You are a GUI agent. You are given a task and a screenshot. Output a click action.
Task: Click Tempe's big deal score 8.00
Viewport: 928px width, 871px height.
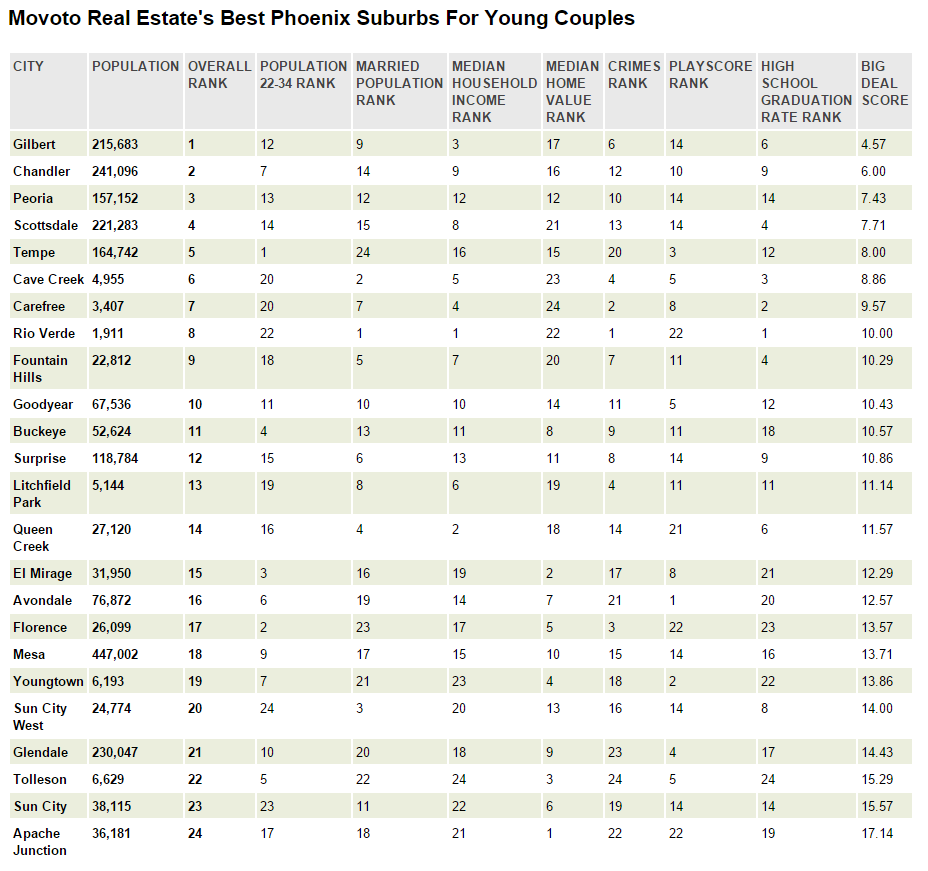(x=874, y=253)
